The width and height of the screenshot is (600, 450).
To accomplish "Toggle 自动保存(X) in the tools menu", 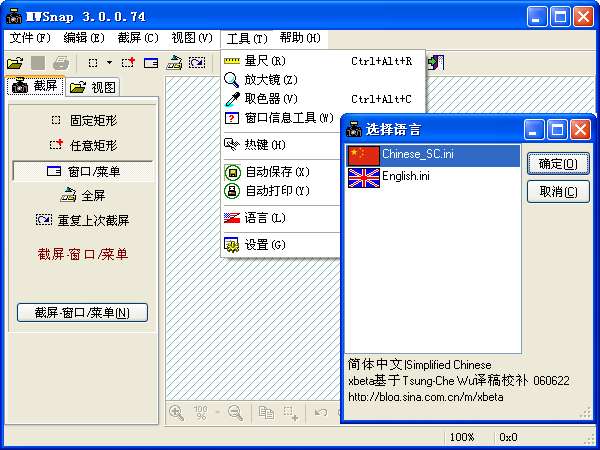I will pos(281,172).
